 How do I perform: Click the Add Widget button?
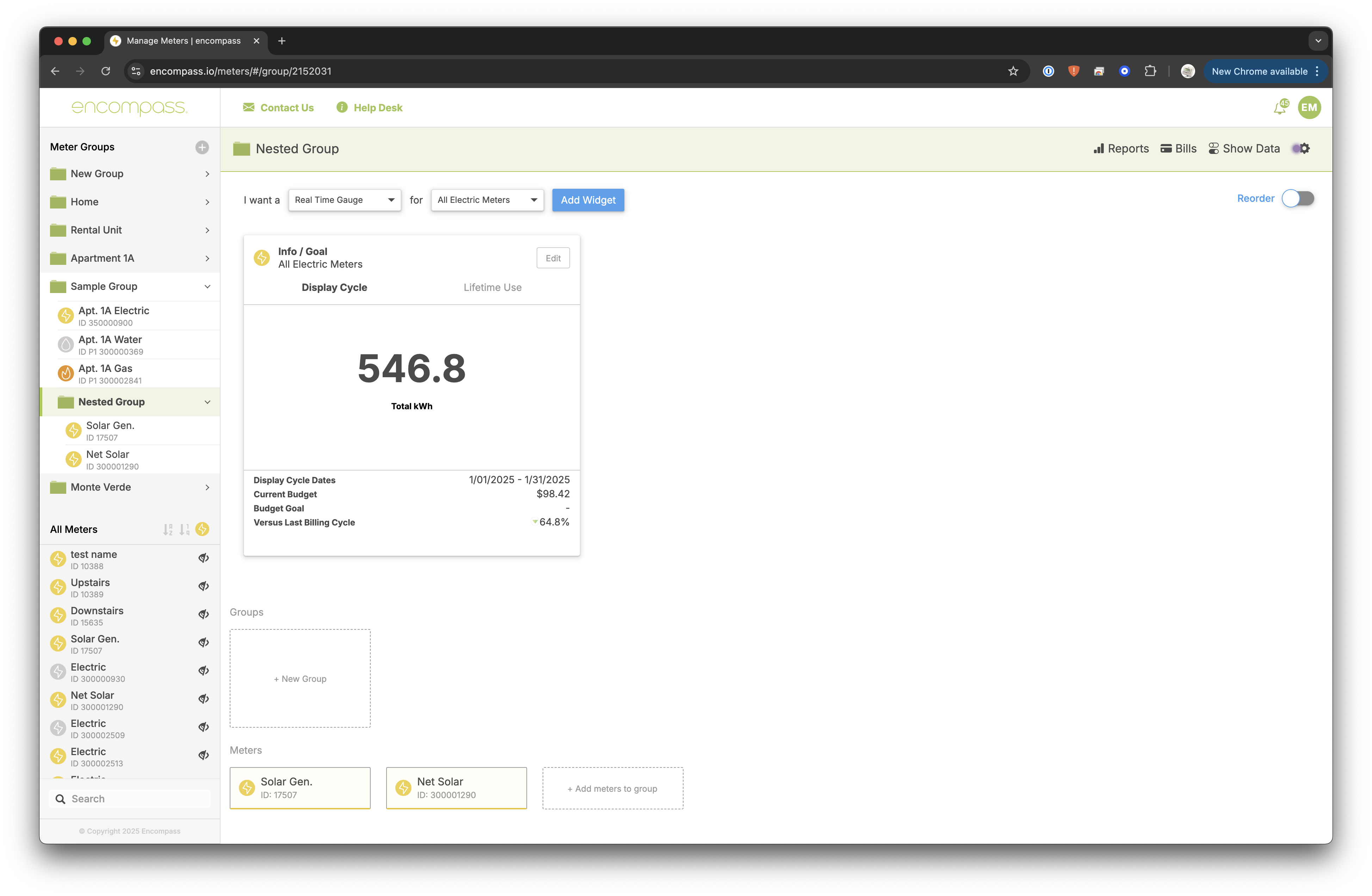pos(588,200)
